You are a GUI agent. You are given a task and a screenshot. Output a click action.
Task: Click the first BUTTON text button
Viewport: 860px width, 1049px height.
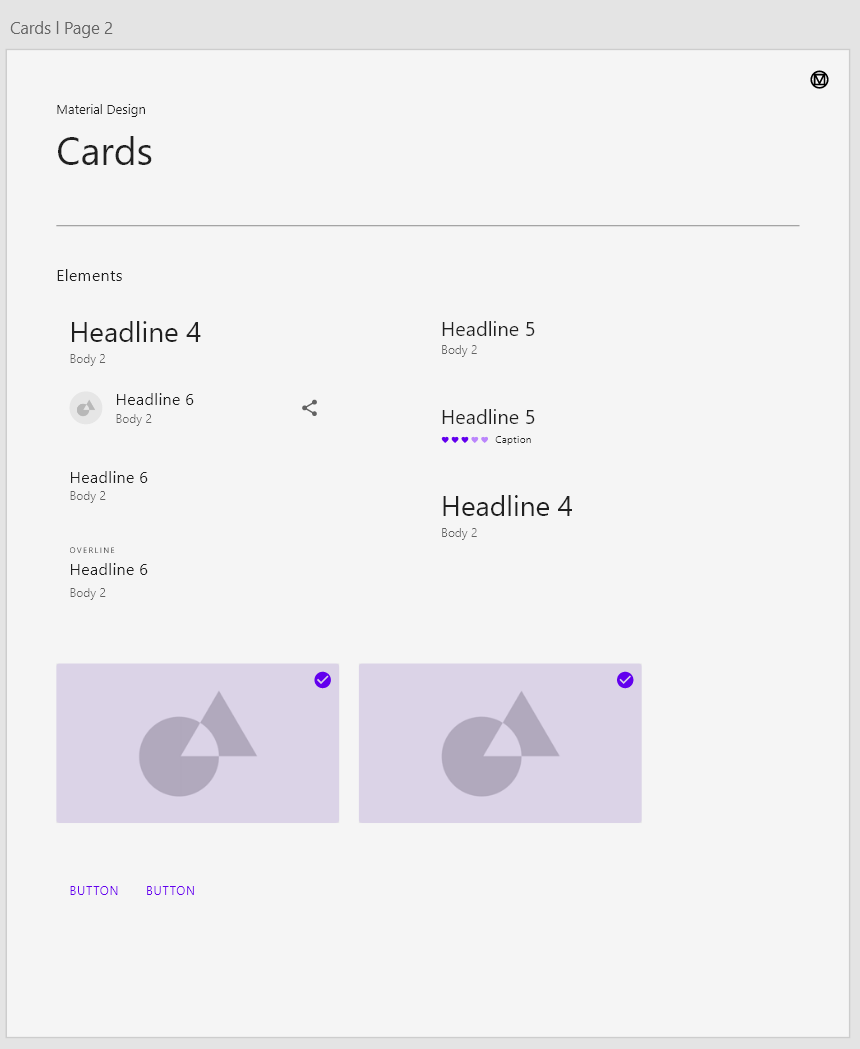pyautogui.click(x=94, y=890)
